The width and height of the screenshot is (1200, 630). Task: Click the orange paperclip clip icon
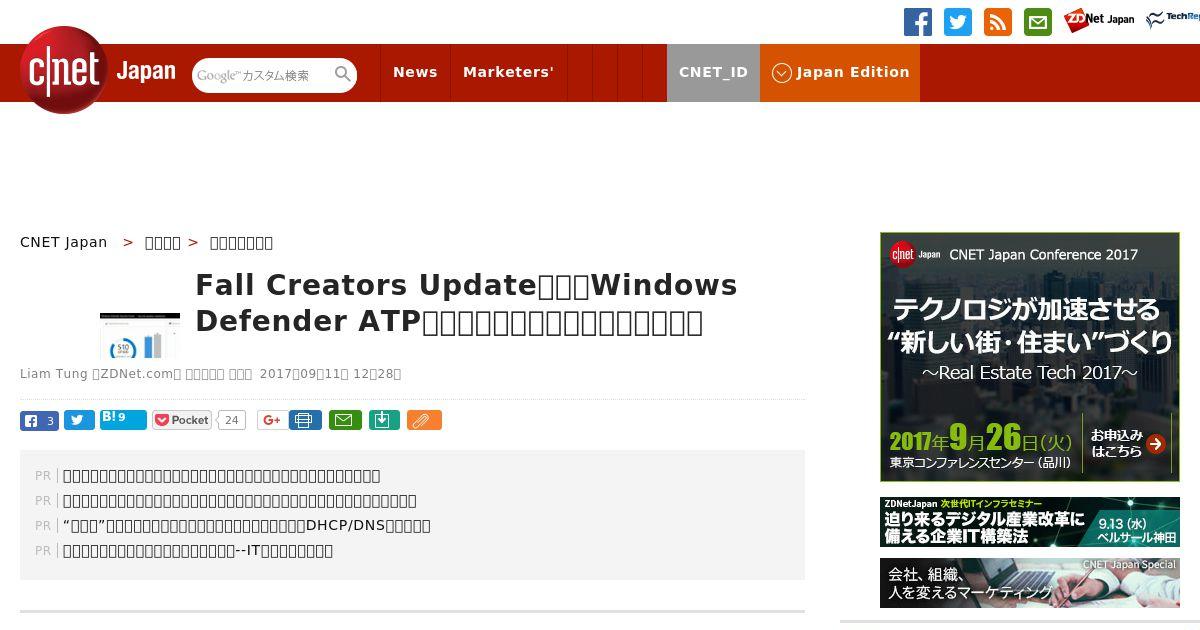424,420
